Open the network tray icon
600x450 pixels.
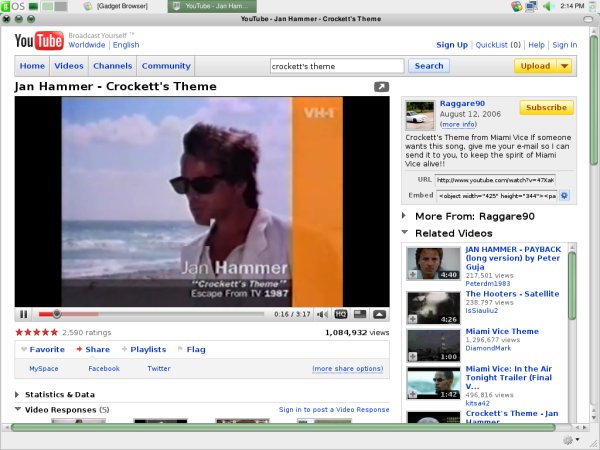tap(532, 6)
